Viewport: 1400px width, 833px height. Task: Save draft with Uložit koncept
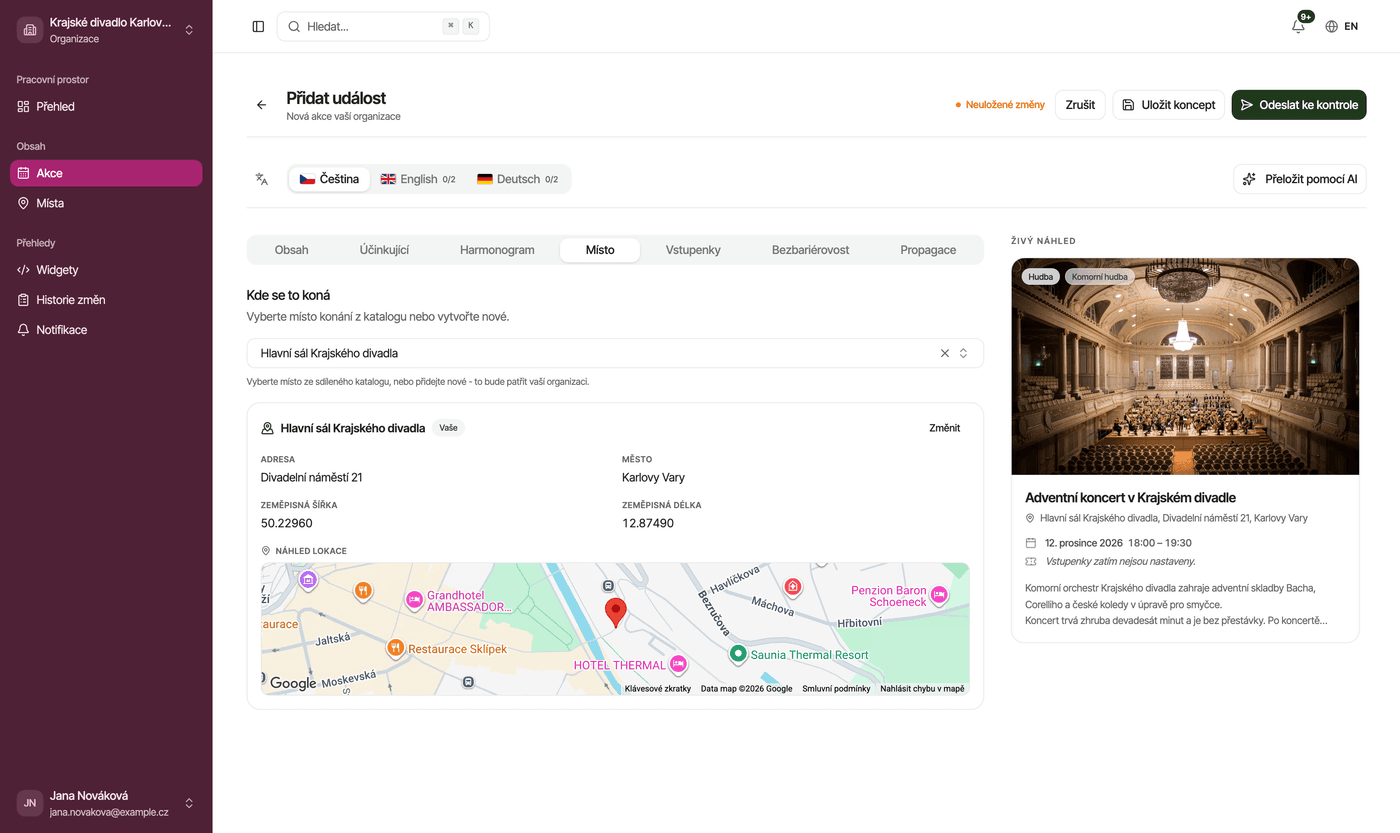1168,105
